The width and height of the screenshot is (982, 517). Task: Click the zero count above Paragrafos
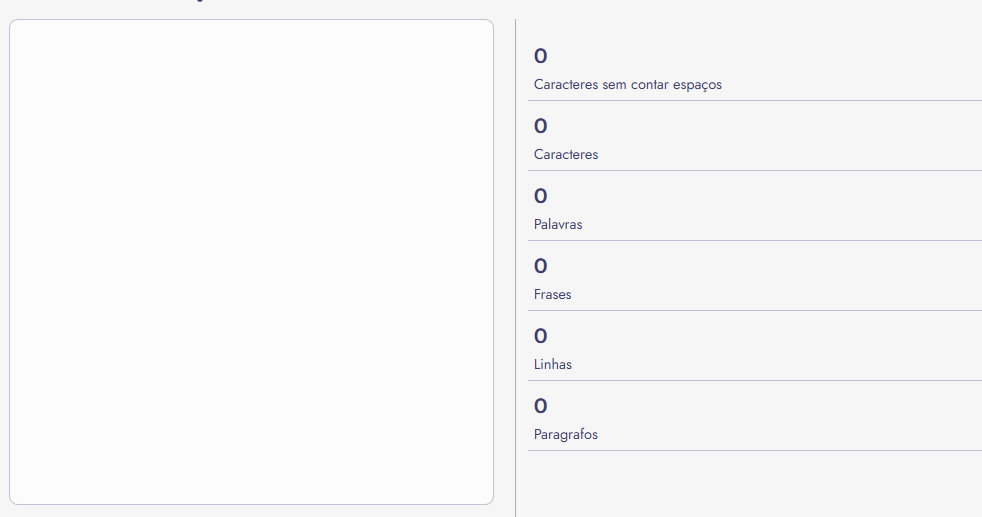click(540, 407)
